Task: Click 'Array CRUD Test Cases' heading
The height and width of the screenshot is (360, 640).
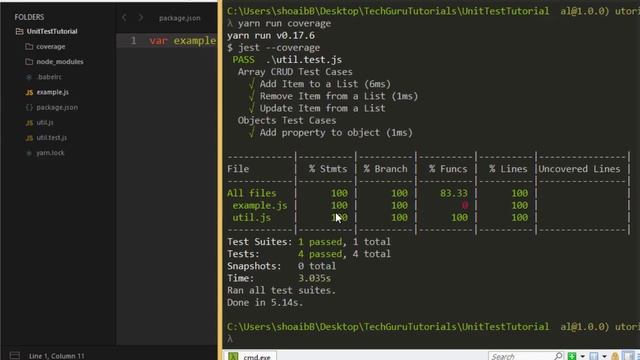Action: pyautogui.click(x=295, y=72)
